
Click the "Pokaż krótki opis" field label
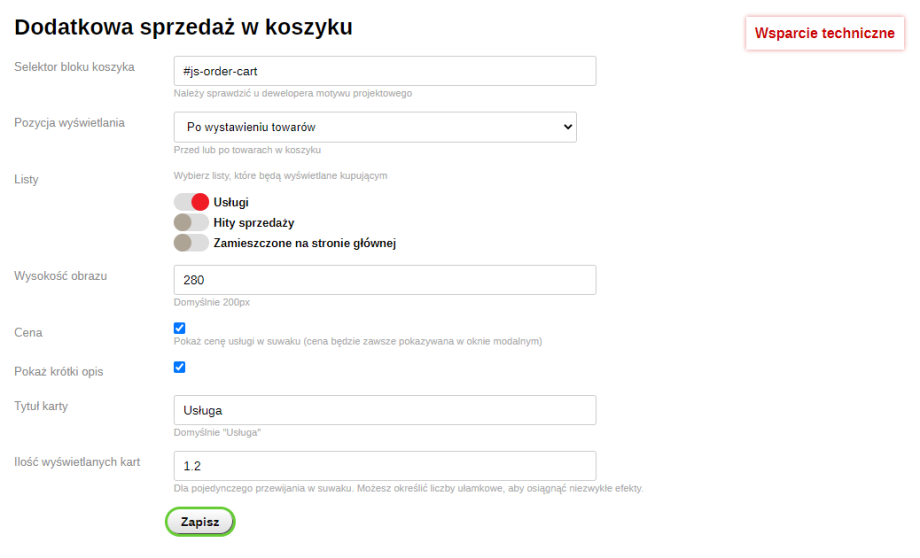click(x=59, y=371)
